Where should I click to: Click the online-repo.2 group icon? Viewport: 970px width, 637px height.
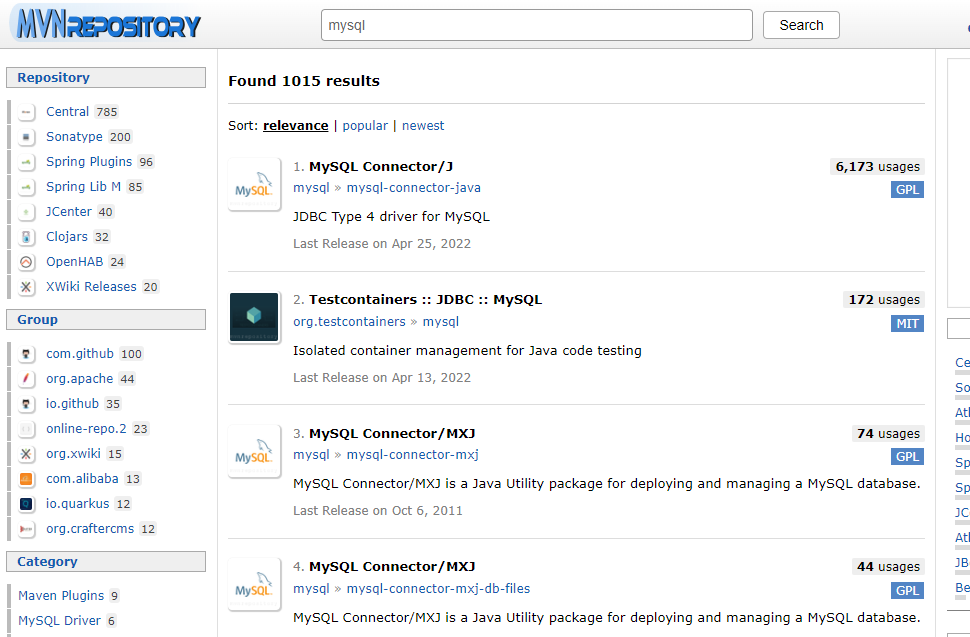click(26, 429)
